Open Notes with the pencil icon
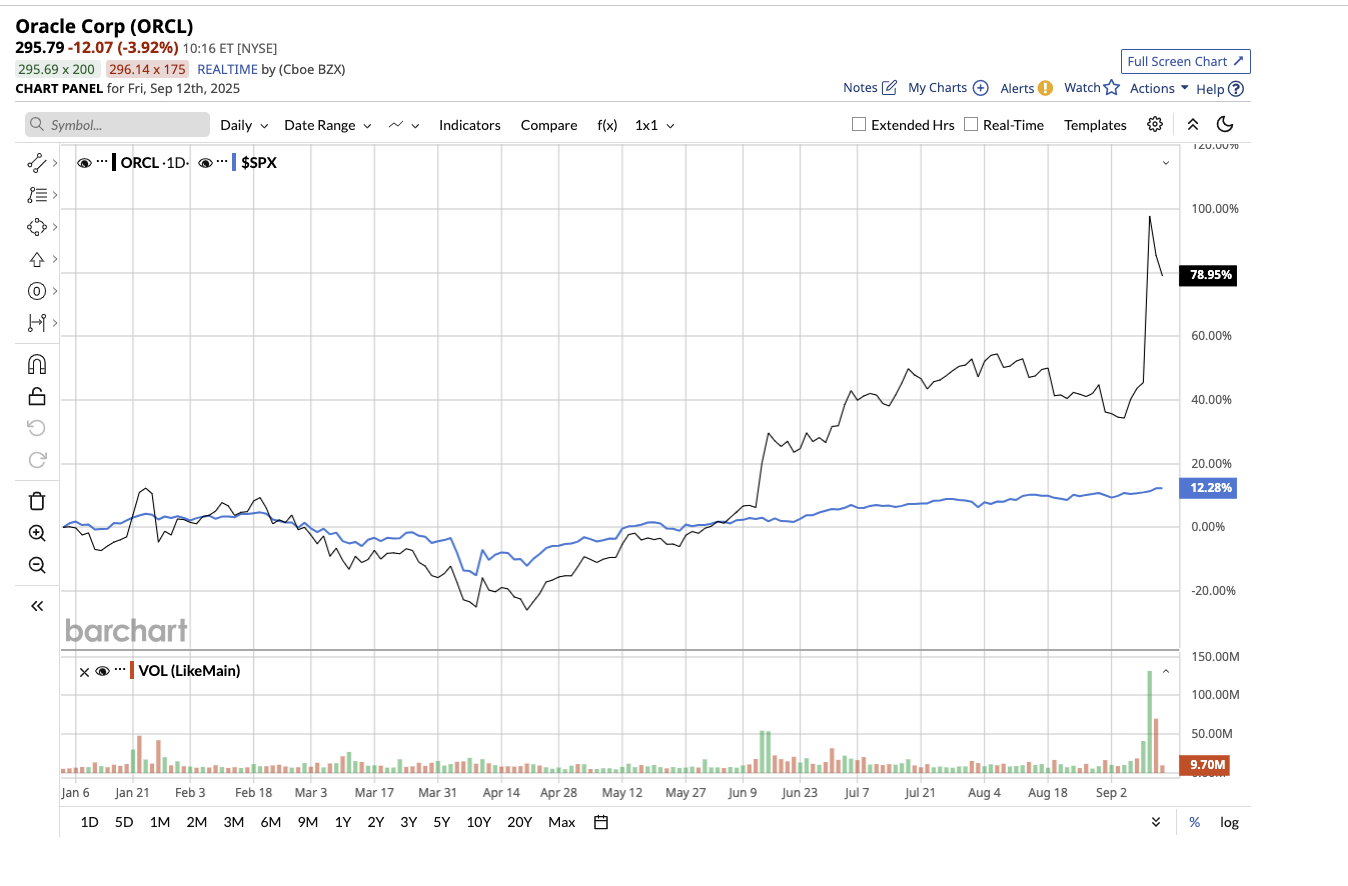1348x886 pixels. [889, 88]
